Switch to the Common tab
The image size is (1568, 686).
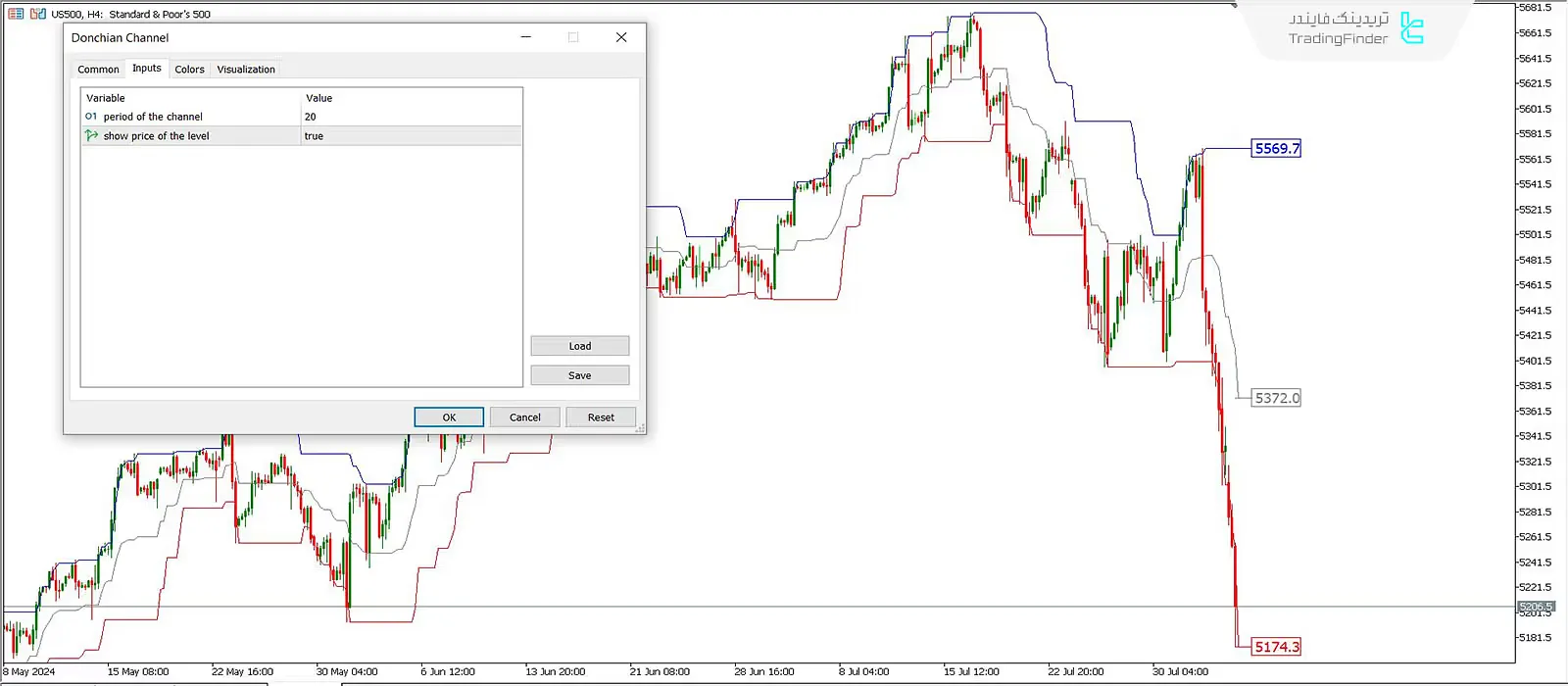98,70
